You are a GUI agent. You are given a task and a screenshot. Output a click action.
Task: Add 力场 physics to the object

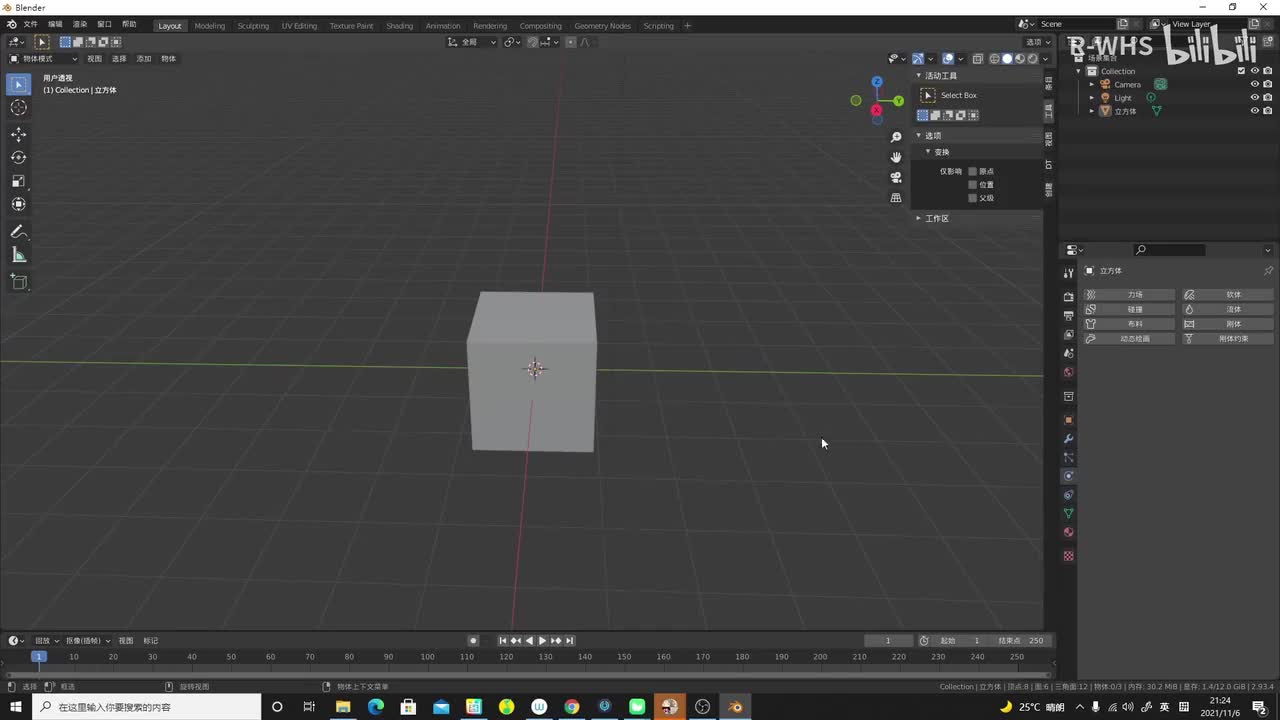[x=1130, y=295]
